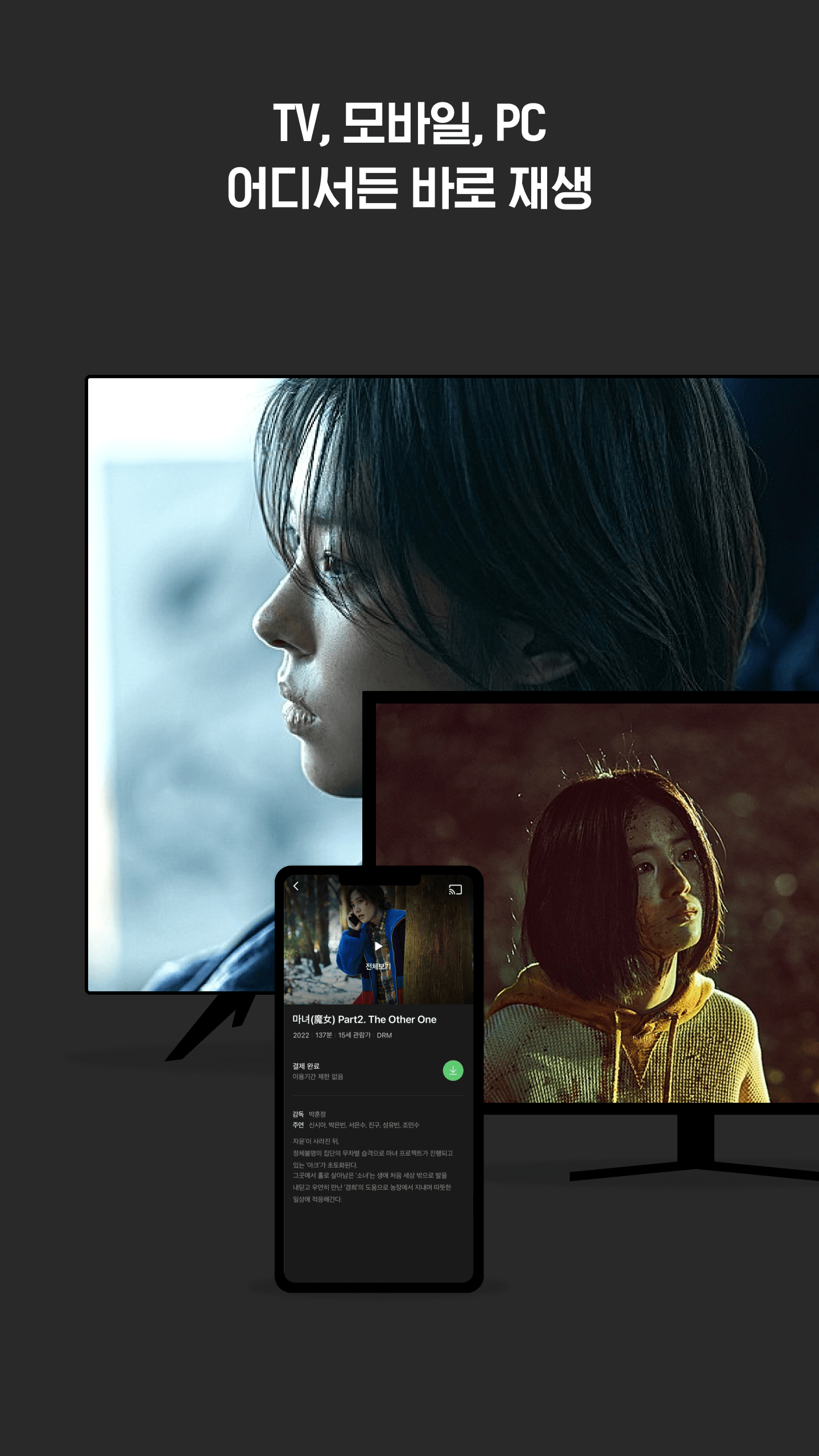
Task: Click the rating '15세 관람가'
Action: pos(354,1035)
